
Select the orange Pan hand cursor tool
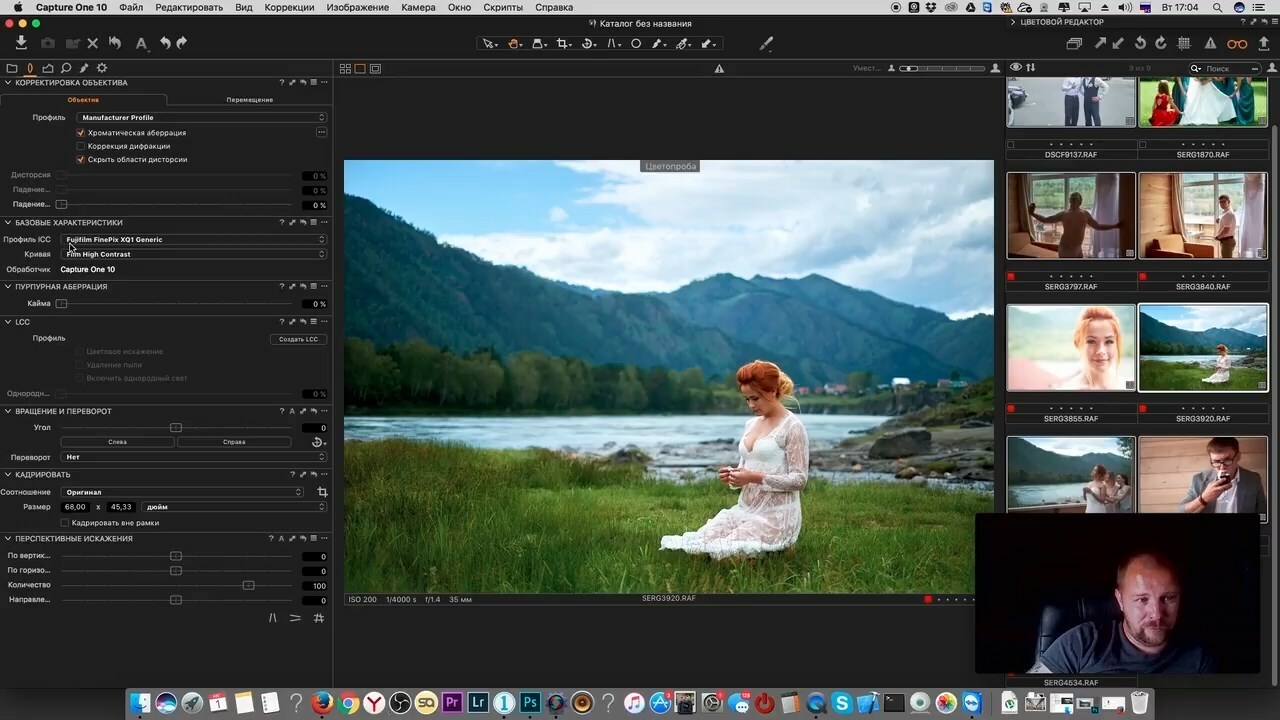514,44
